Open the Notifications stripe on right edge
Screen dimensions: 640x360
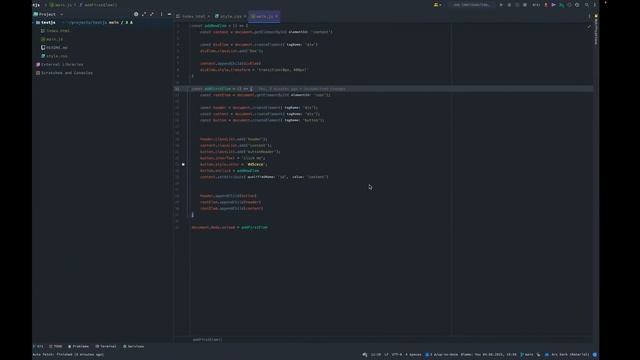pyautogui.click(x=596, y=29)
